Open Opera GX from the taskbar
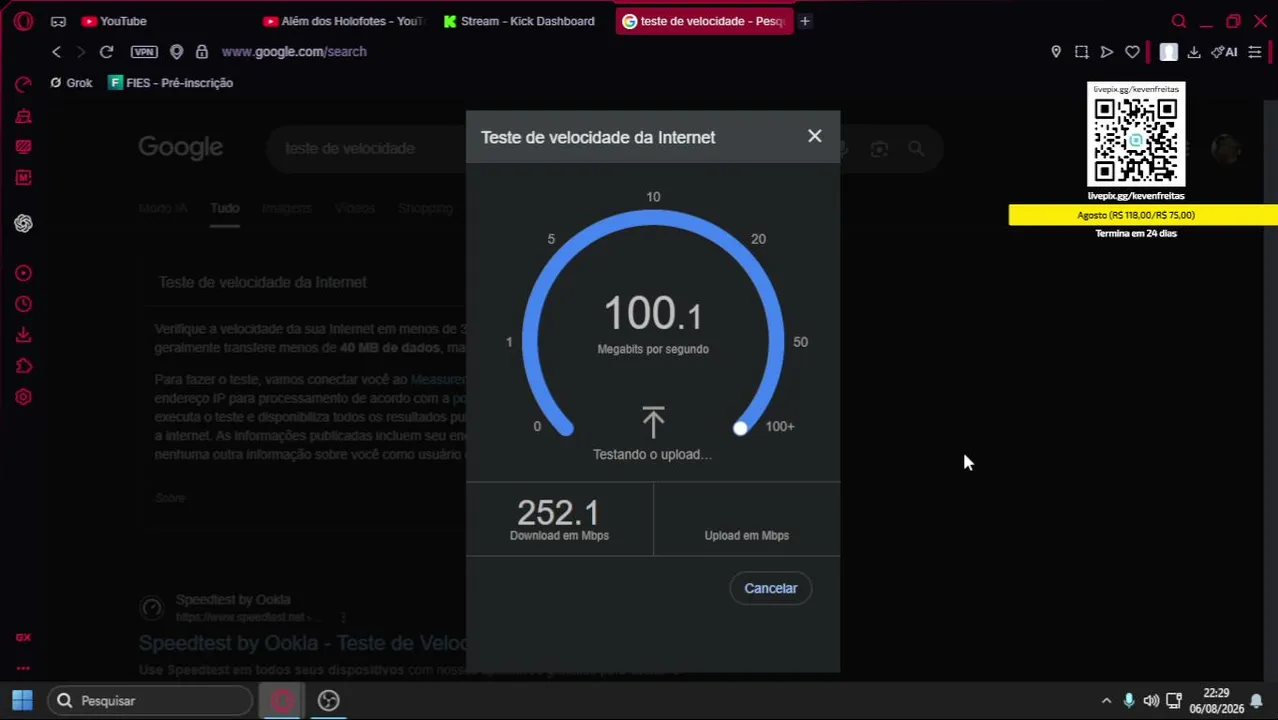The height and width of the screenshot is (720, 1278). click(282, 701)
